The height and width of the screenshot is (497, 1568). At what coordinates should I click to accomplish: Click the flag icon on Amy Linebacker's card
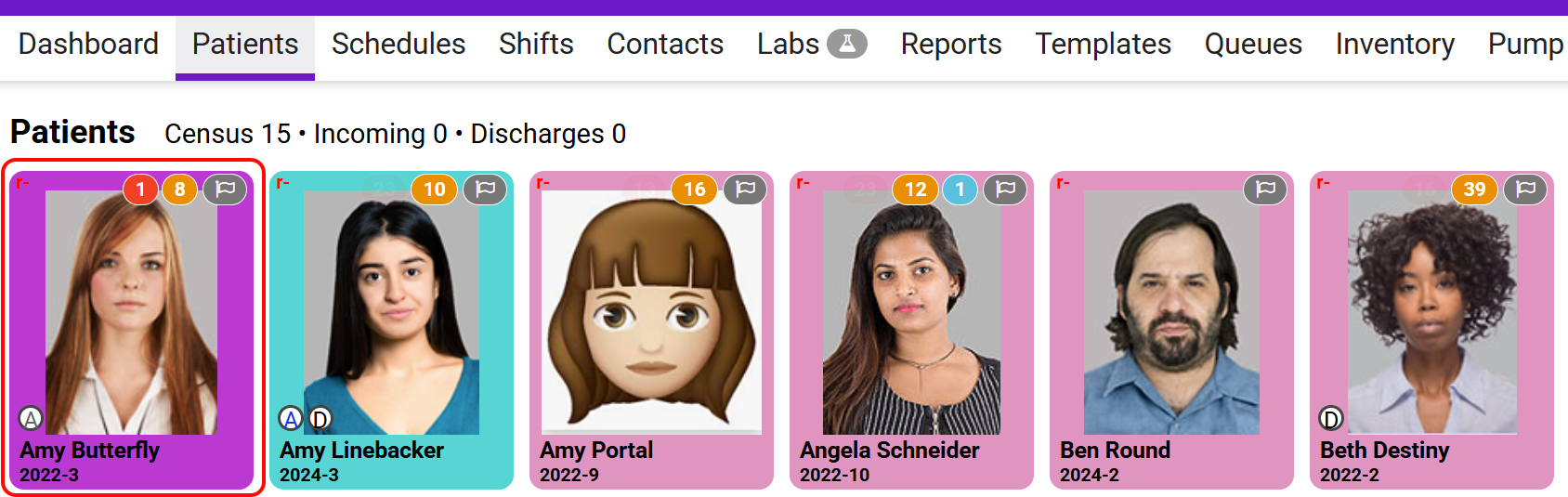[485, 190]
